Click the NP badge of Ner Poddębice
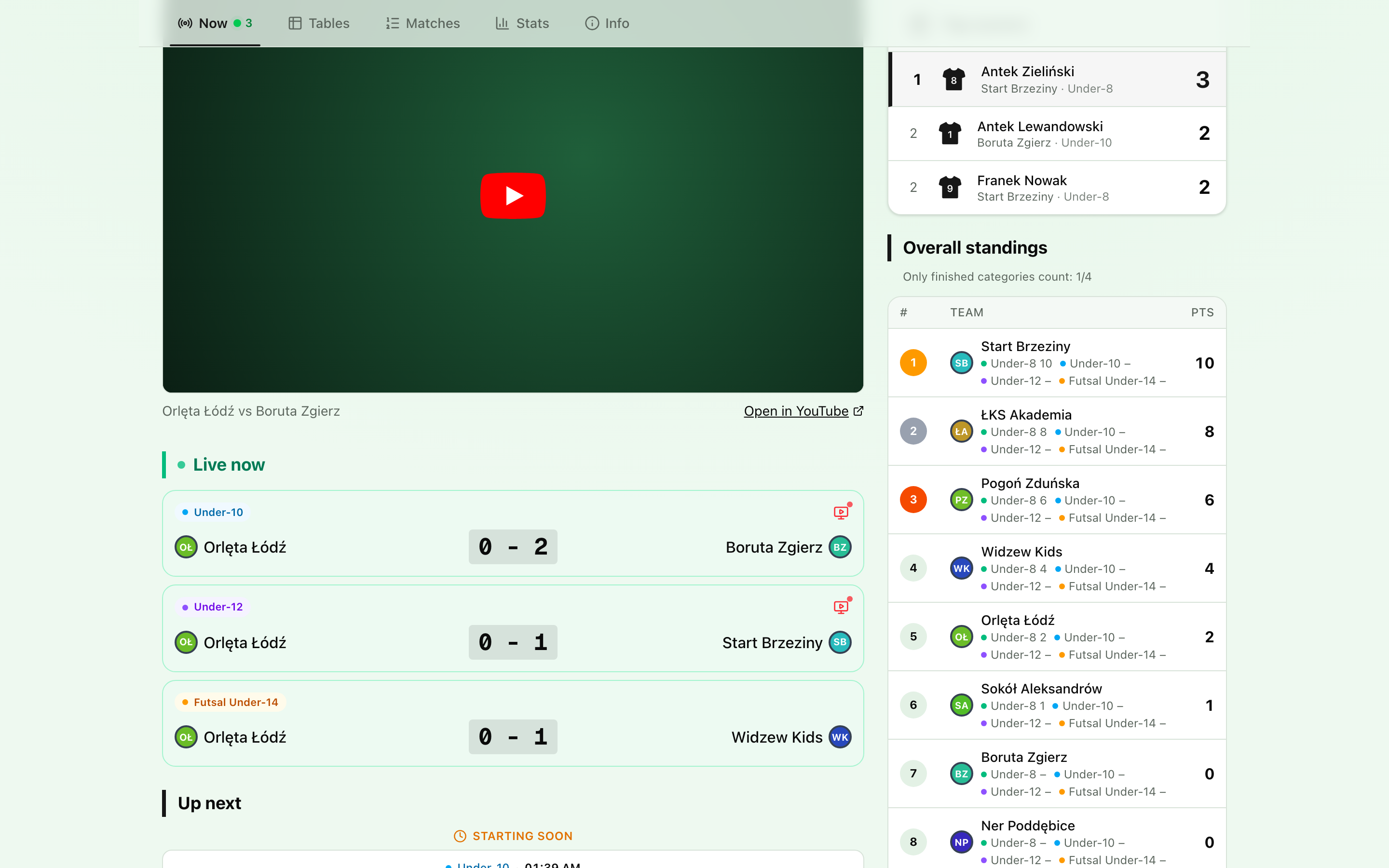This screenshot has width=1389, height=868. click(x=961, y=842)
